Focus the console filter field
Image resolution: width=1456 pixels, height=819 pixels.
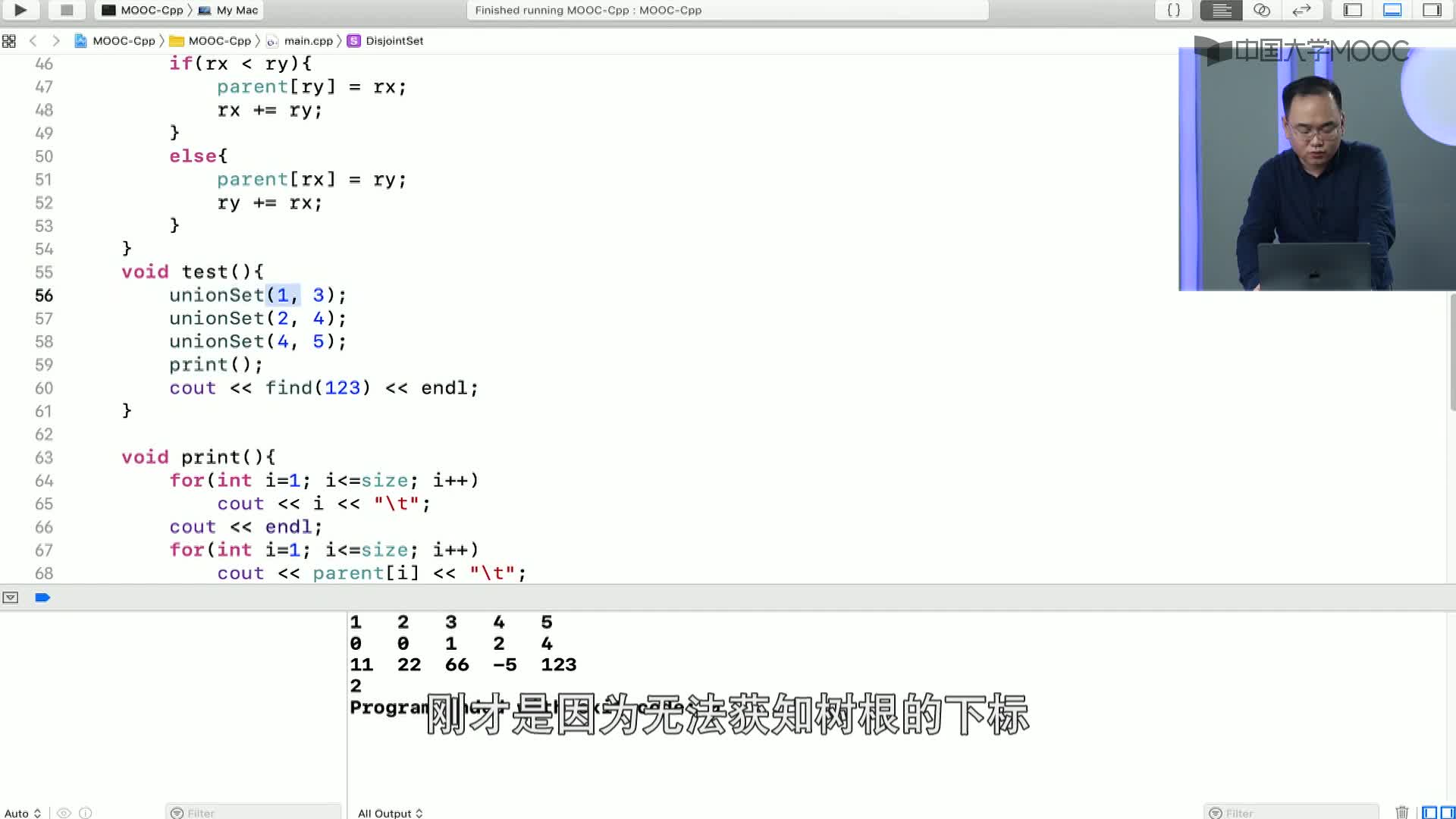click(1291, 813)
